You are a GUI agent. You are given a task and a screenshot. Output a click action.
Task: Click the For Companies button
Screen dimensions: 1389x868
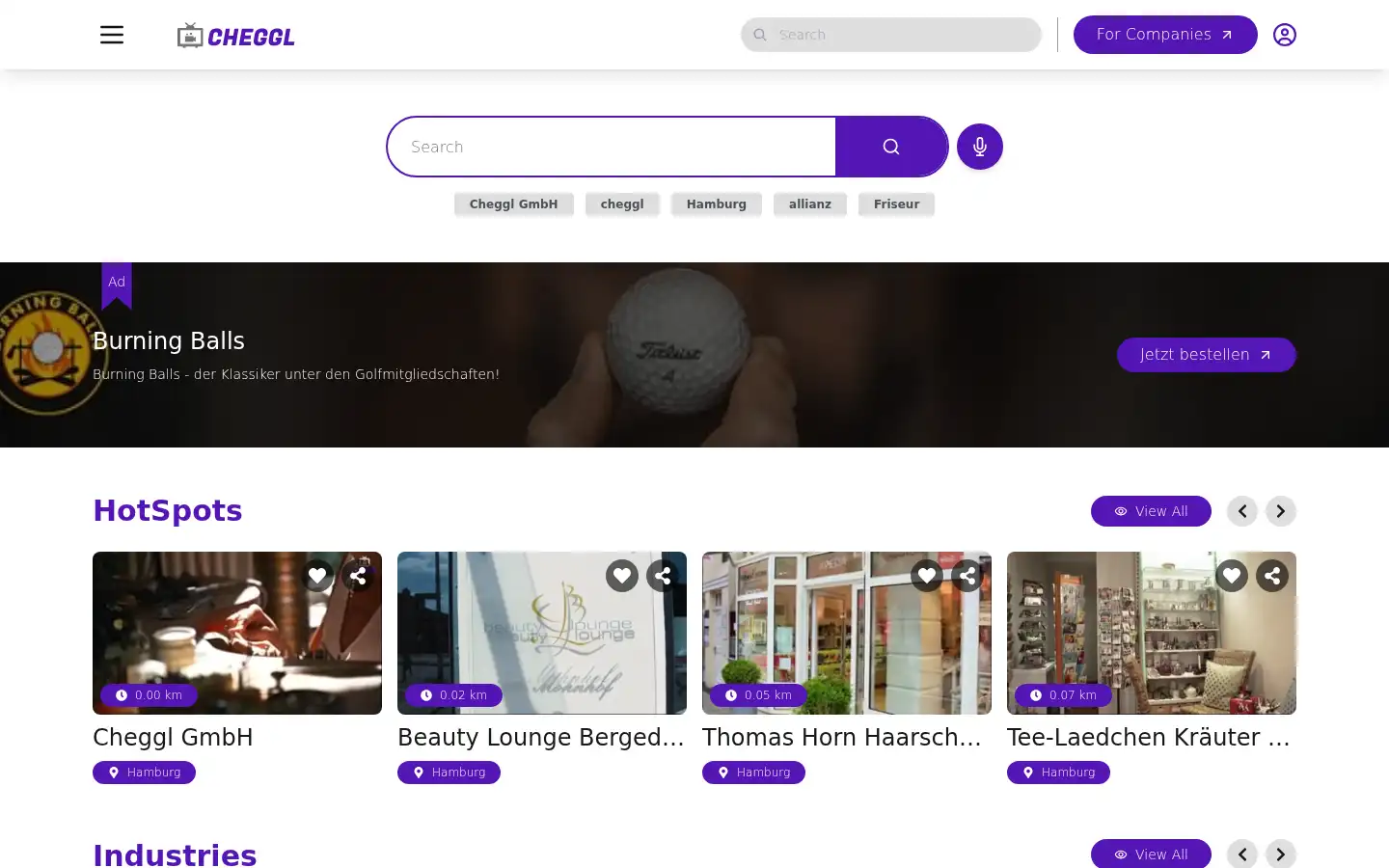point(1165,35)
